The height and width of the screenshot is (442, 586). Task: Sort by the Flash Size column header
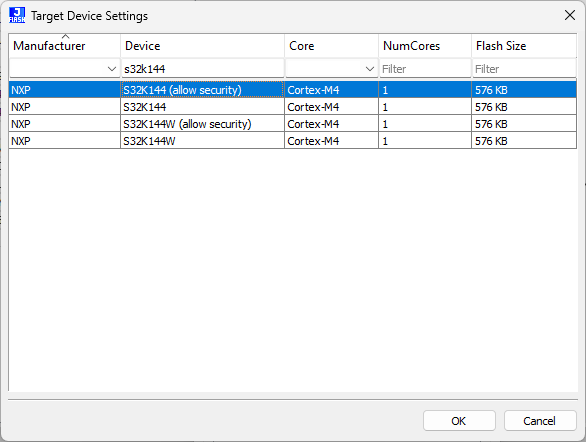pos(524,46)
